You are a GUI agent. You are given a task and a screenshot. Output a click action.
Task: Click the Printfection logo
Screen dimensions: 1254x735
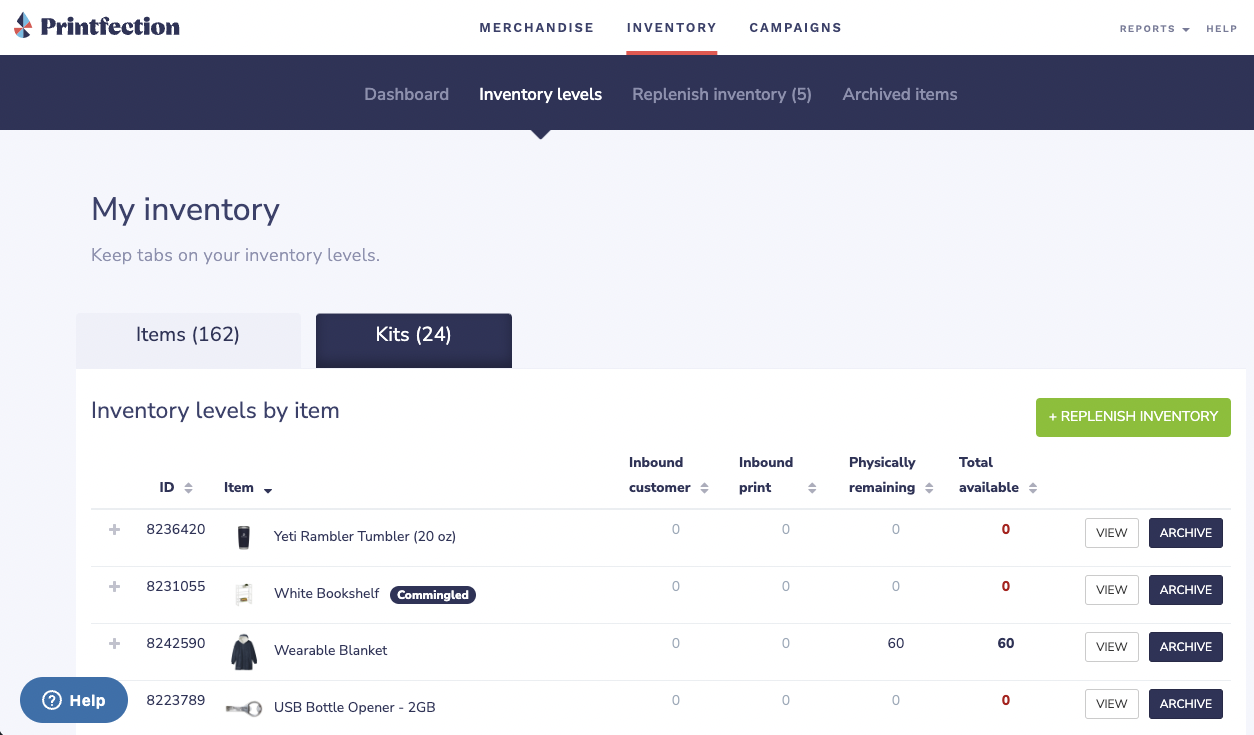click(x=97, y=27)
